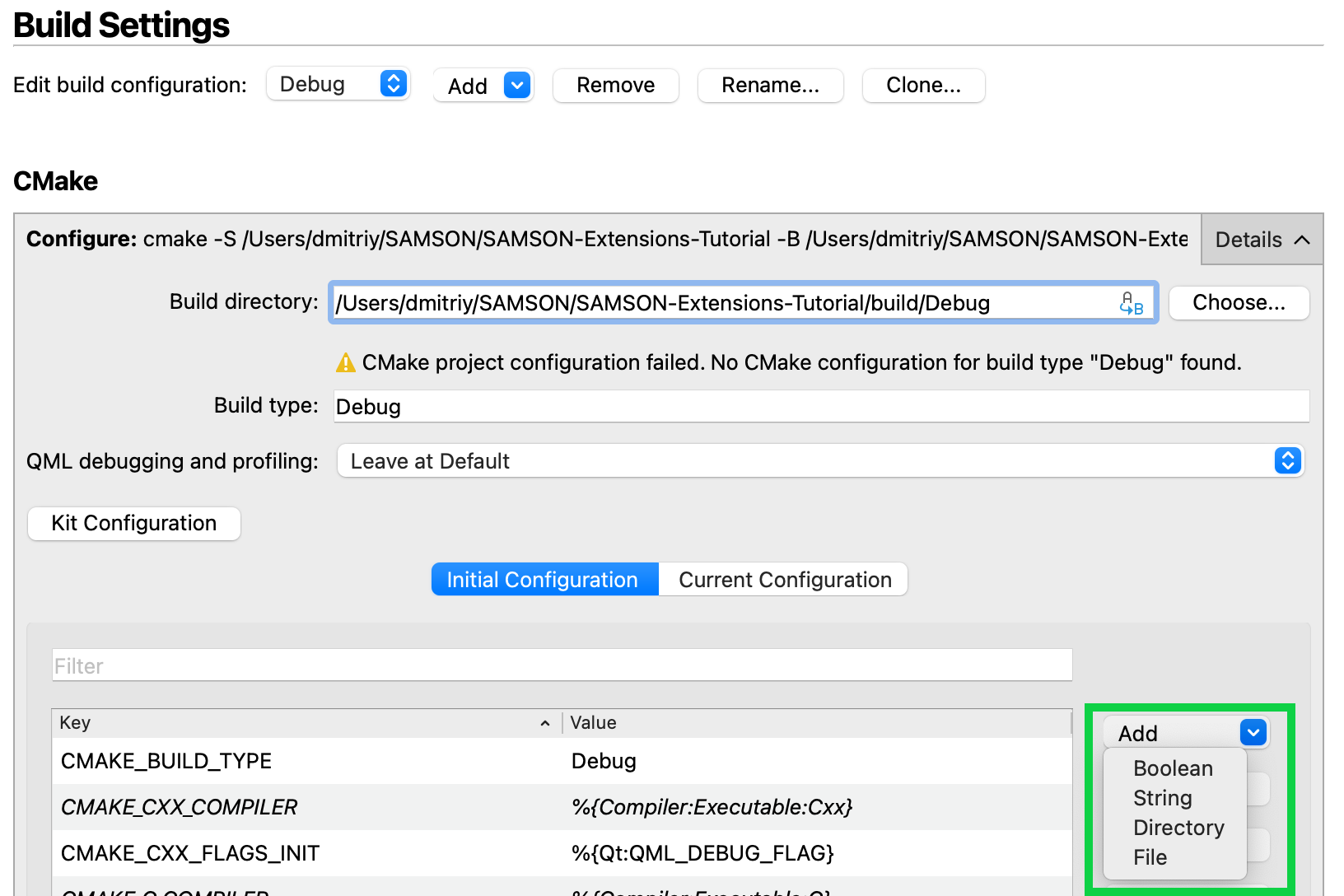This screenshot has height=896, width=1344.
Task: Select Directory from the Add menu
Action: 1178,827
